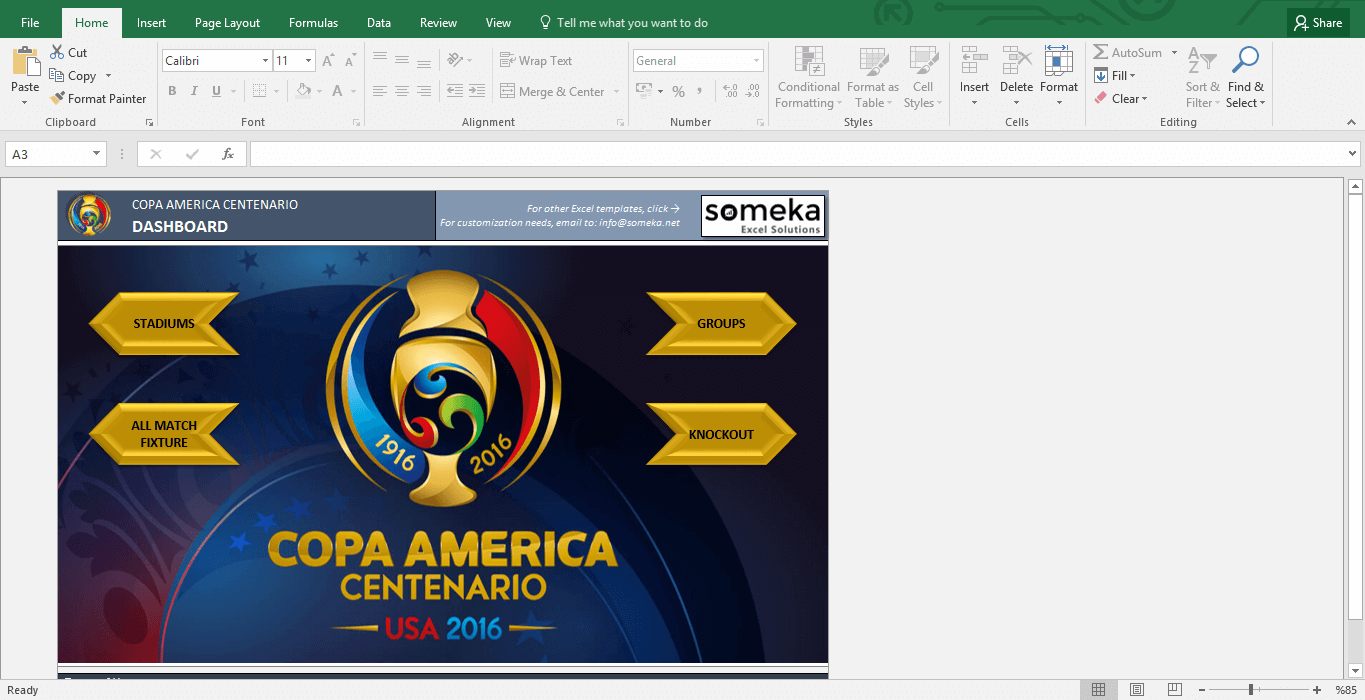
Task: Click the Copy icon
Action: pyautogui.click(x=57, y=76)
